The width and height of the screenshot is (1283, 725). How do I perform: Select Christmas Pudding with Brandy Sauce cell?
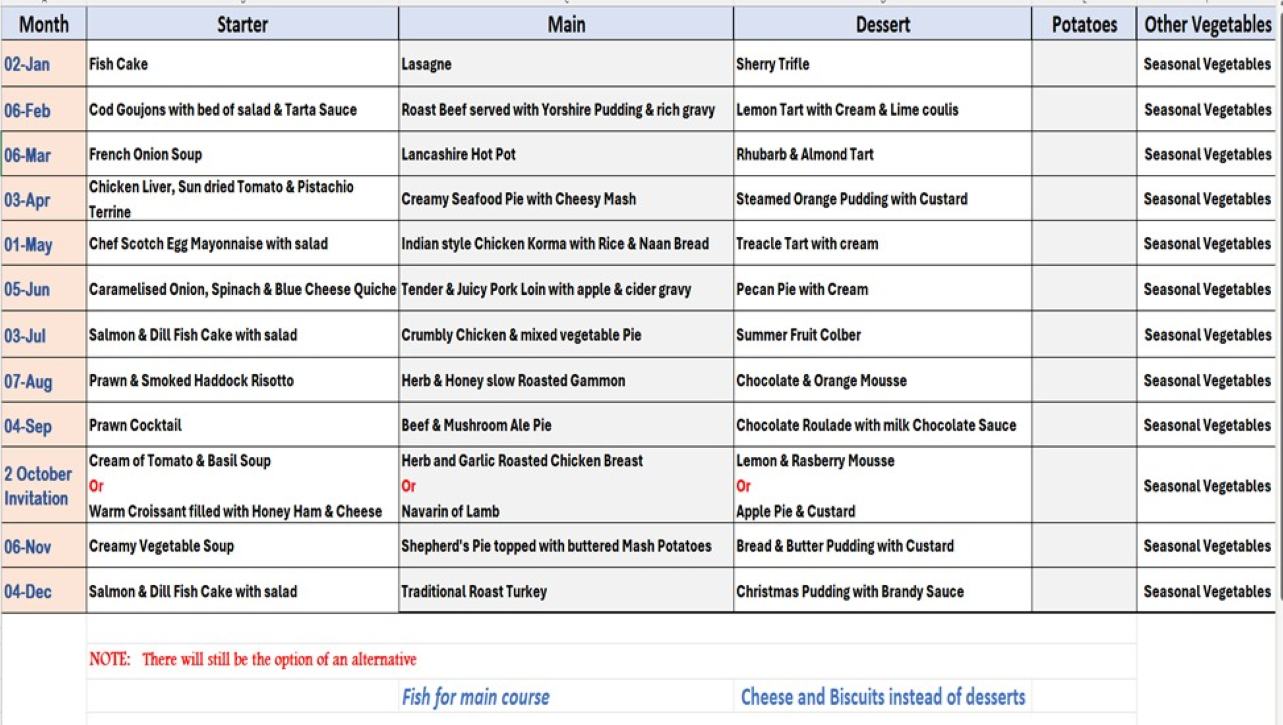point(850,591)
